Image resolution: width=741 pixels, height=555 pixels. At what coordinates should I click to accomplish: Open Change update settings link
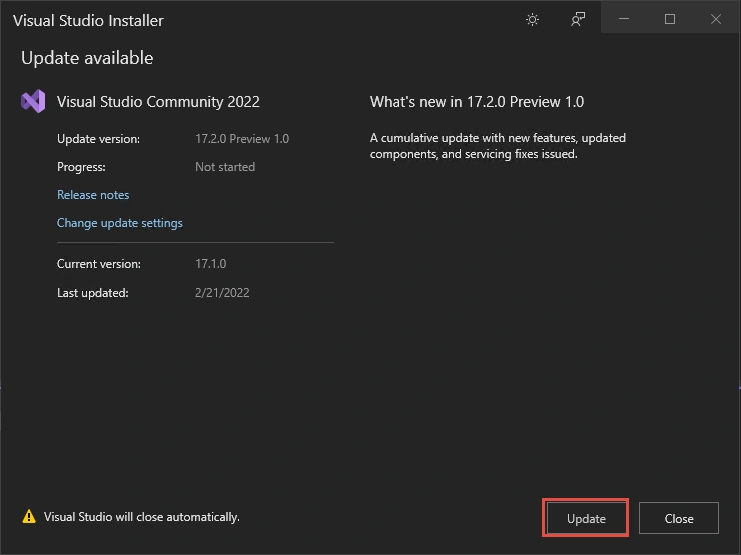pyautogui.click(x=120, y=223)
